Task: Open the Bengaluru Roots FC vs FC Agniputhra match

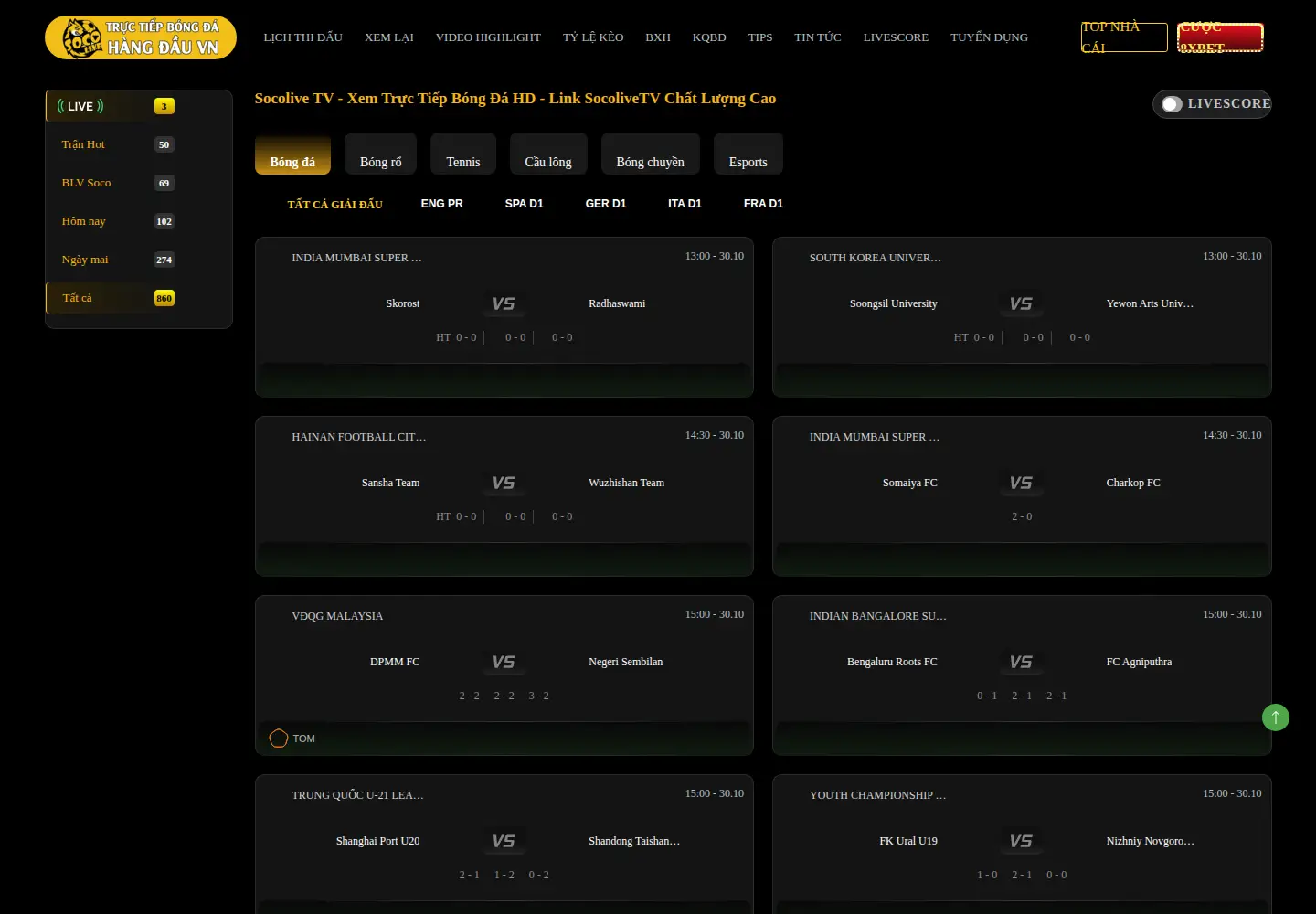Action: 1022,675
